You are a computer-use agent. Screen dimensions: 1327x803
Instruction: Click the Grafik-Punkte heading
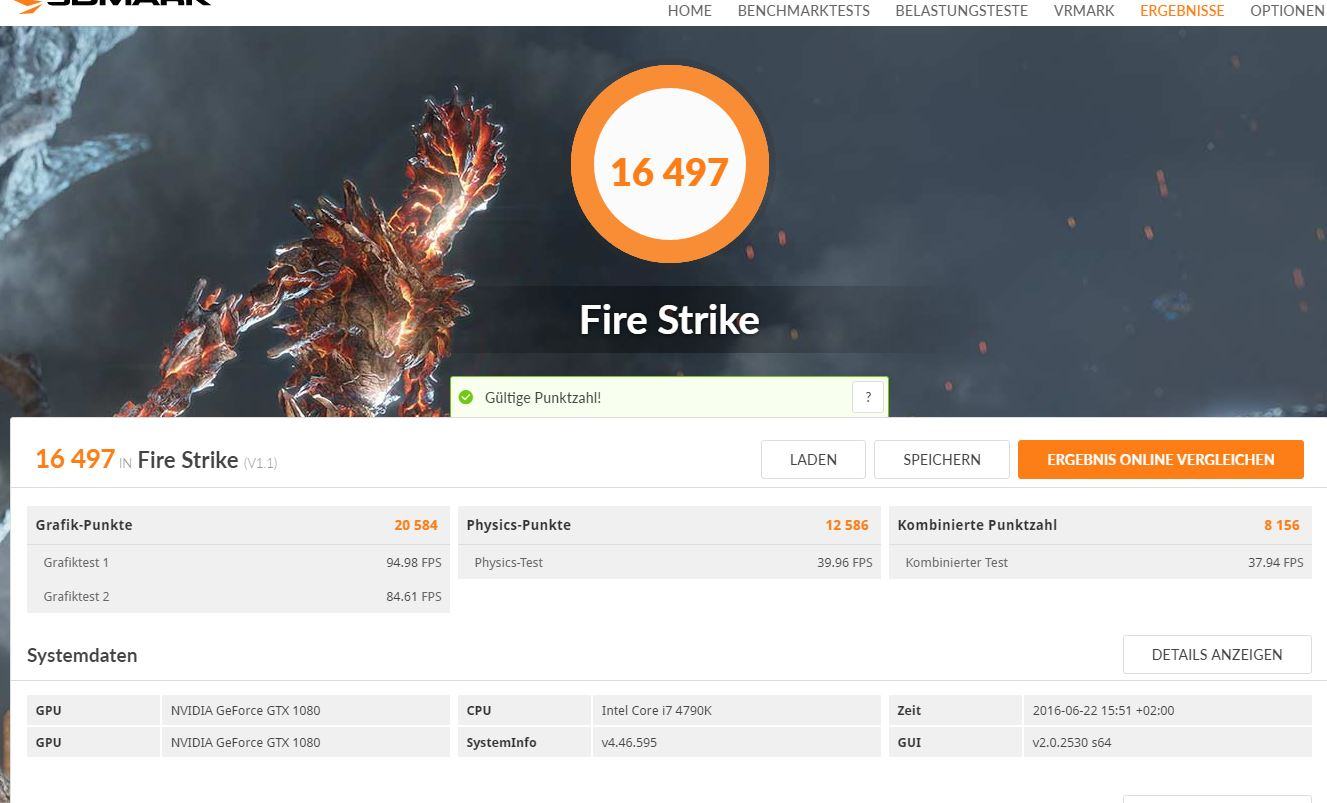pos(84,525)
